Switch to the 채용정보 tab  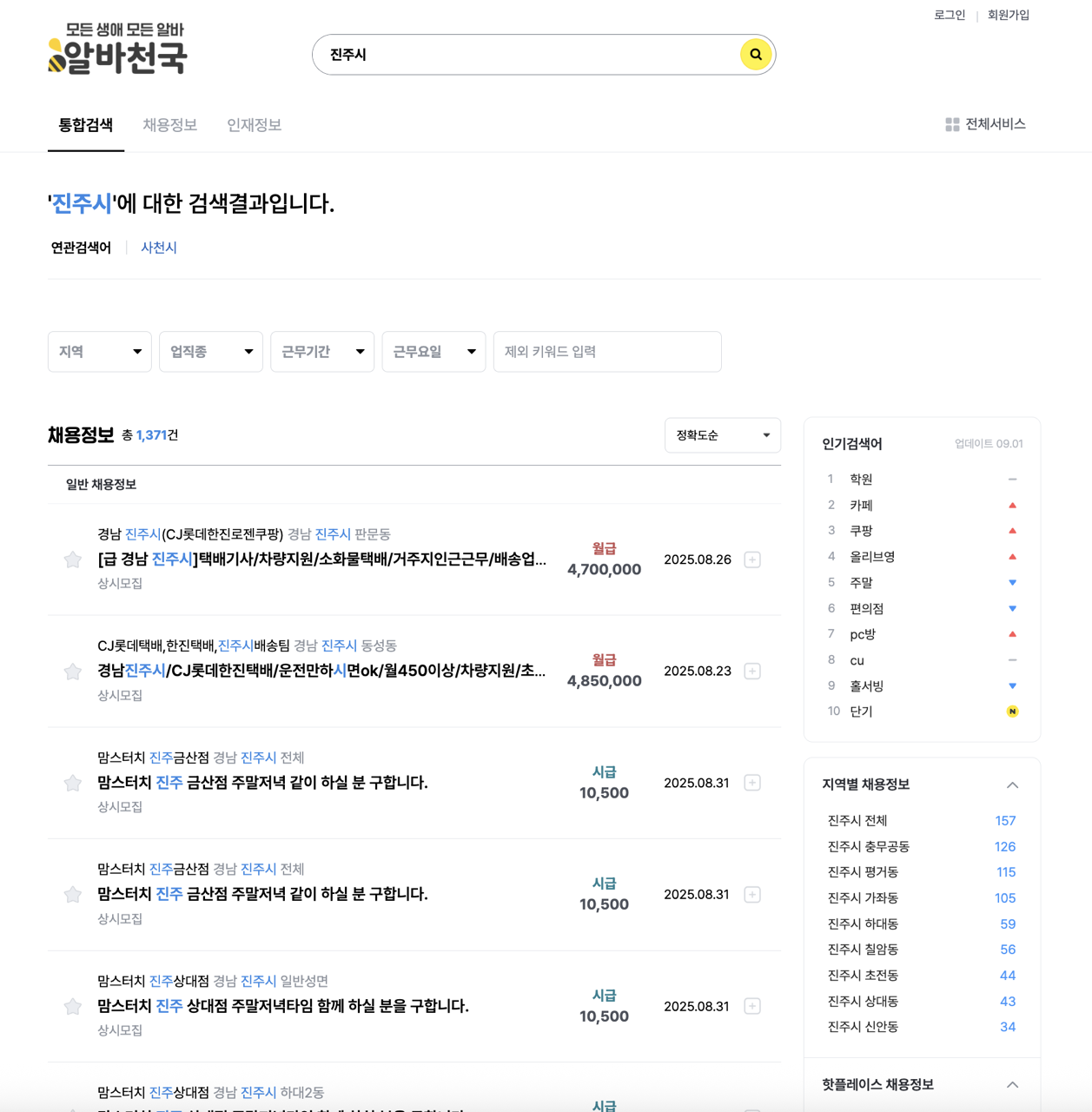tap(169, 125)
